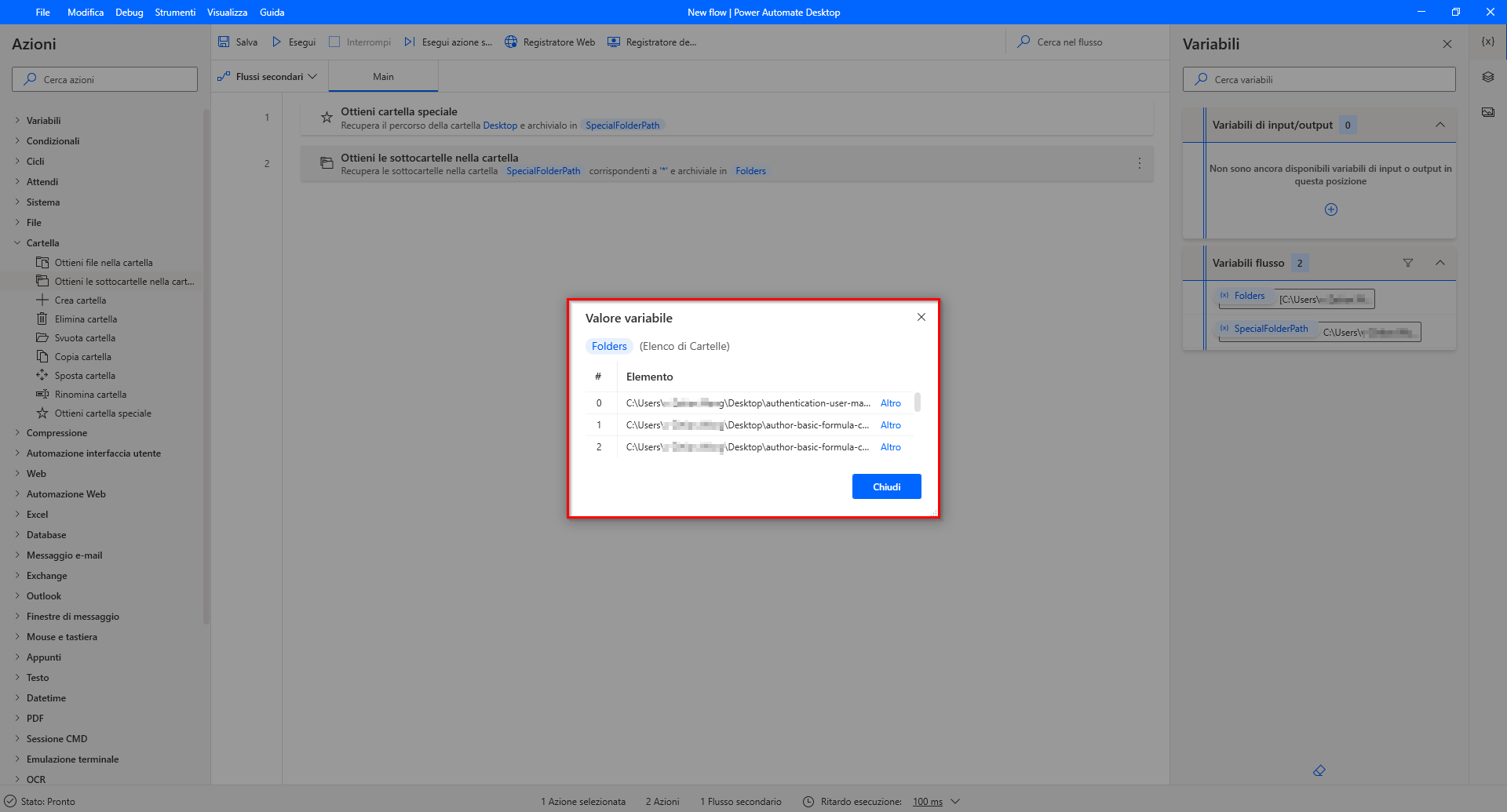Open the three-dot menu of action 2
The height and width of the screenshot is (812, 1507).
point(1140,164)
